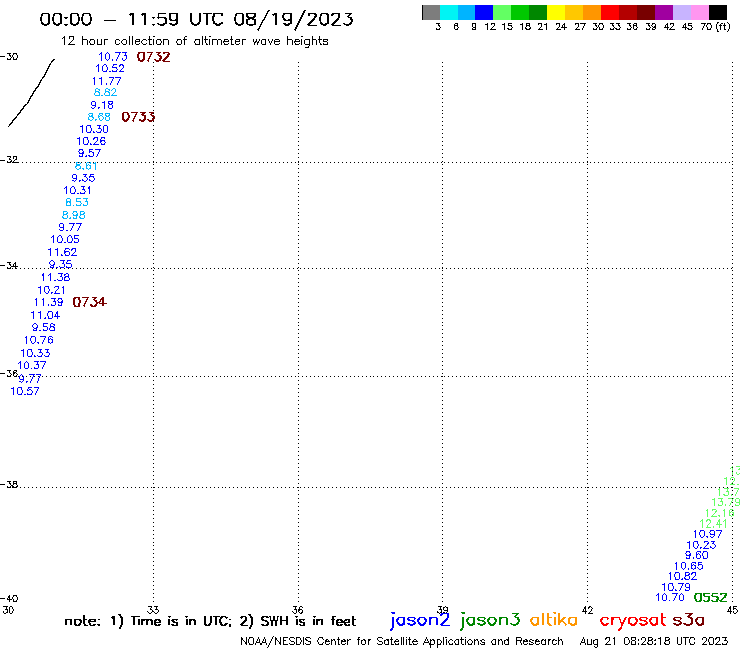Select the cryosat satellite label
The height and width of the screenshot is (650, 740).
[633, 619]
